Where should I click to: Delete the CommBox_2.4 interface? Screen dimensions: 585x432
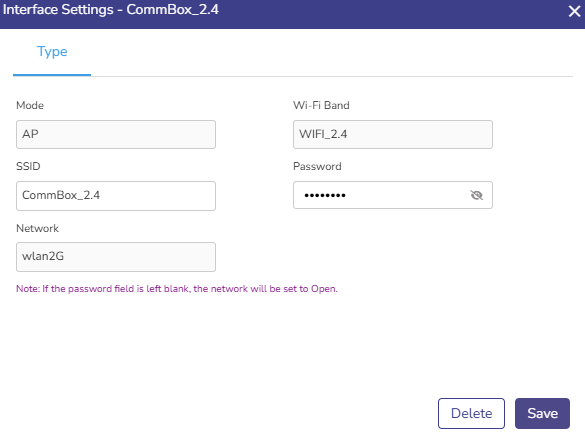tap(471, 413)
